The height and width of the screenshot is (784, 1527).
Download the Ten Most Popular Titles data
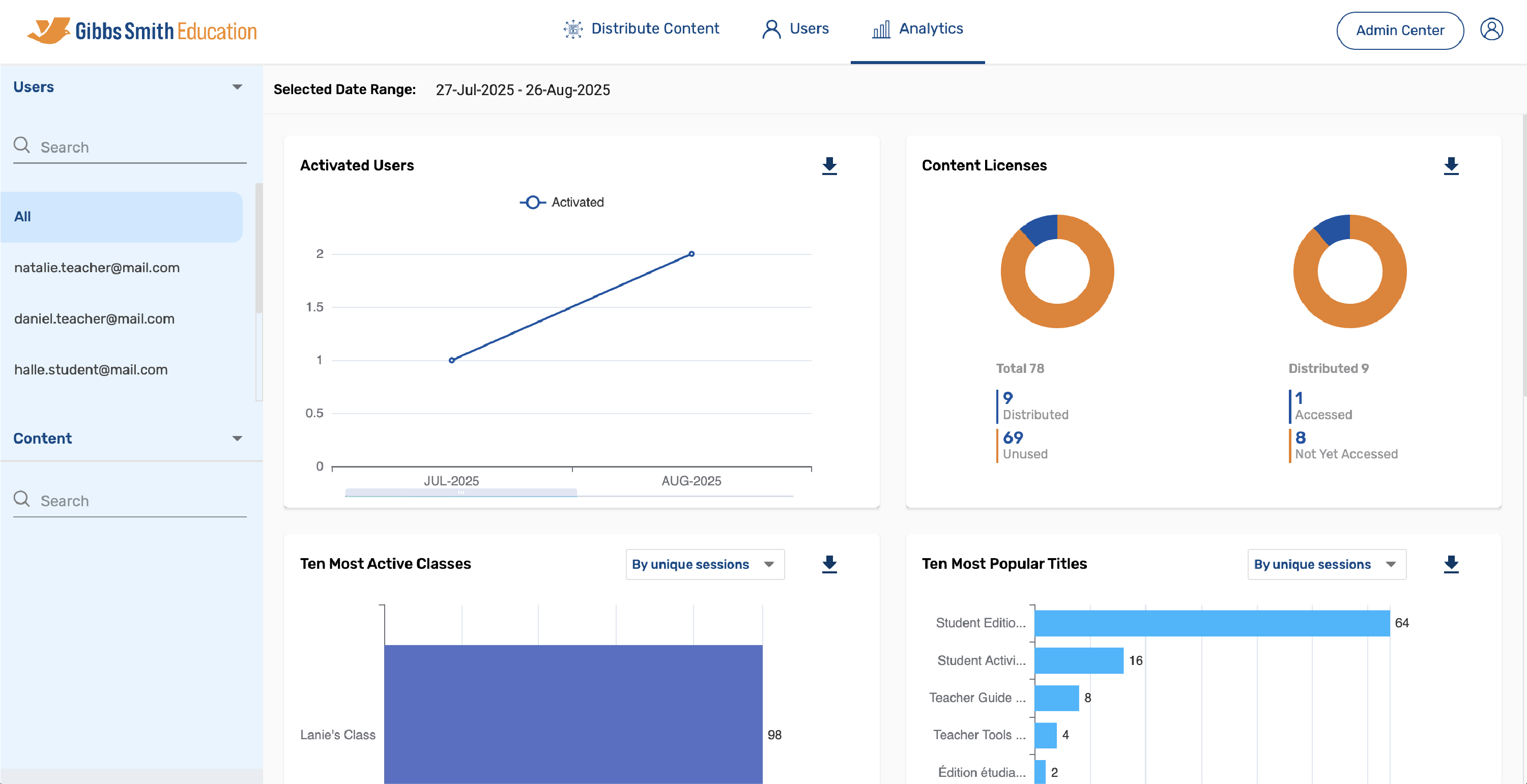pos(1452,565)
